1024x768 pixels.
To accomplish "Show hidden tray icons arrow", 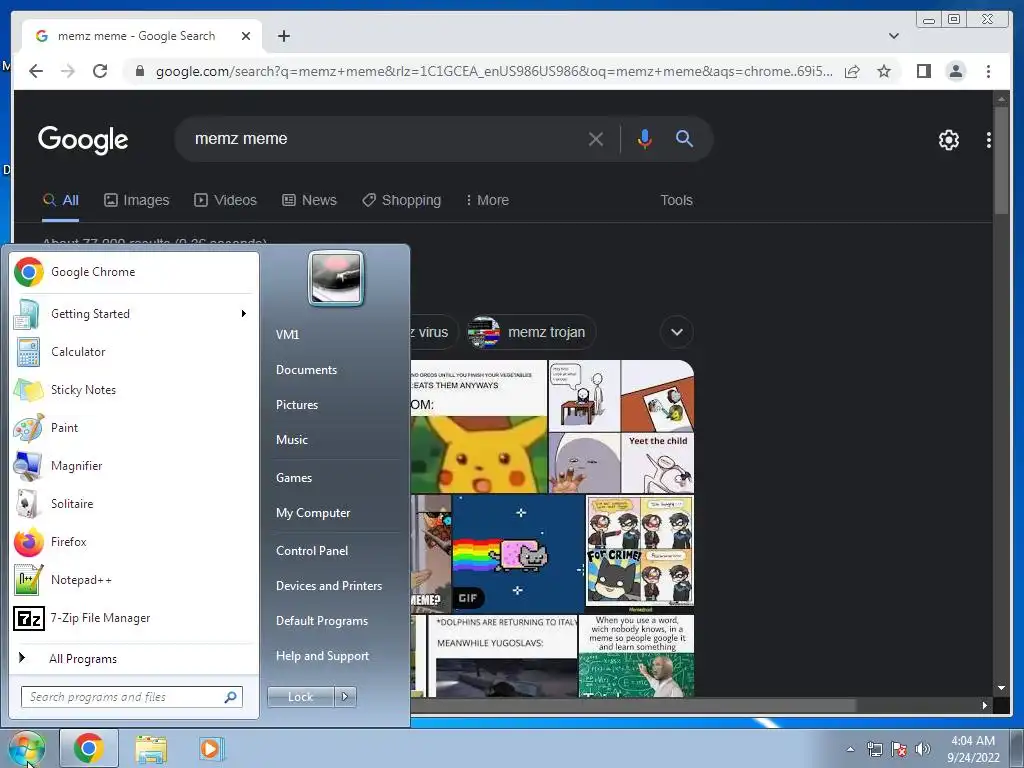I will tap(850, 749).
